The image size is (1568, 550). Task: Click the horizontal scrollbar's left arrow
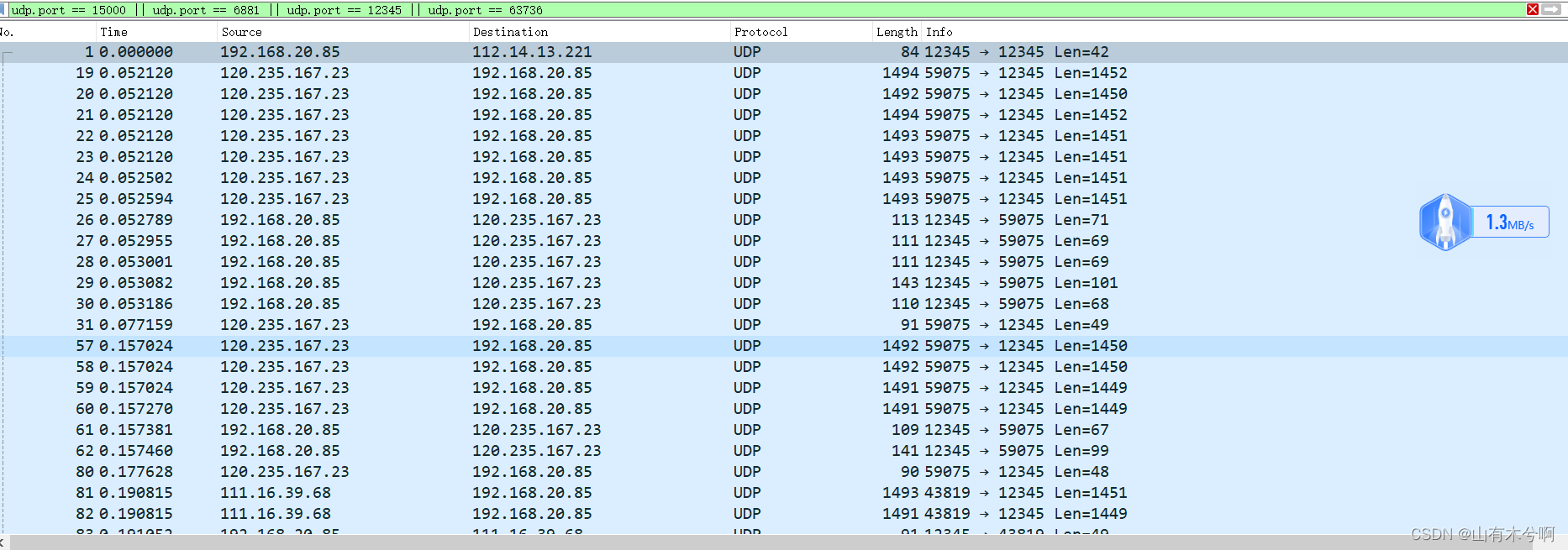click(3, 542)
